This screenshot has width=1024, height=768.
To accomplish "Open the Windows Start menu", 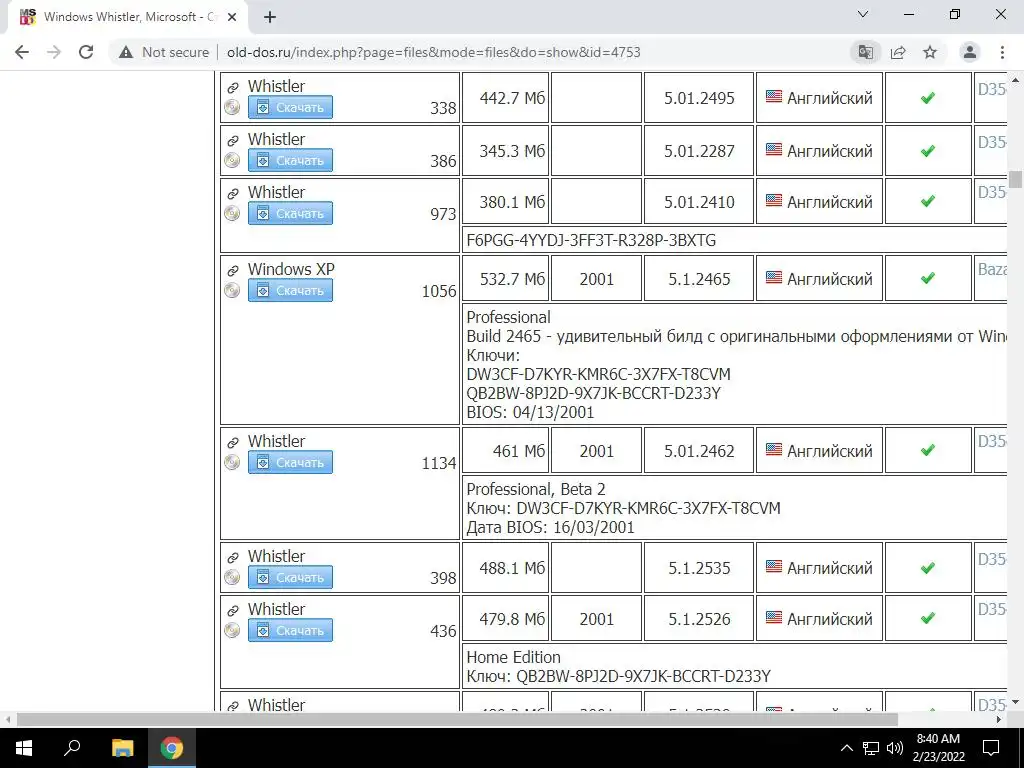I will tap(24, 748).
